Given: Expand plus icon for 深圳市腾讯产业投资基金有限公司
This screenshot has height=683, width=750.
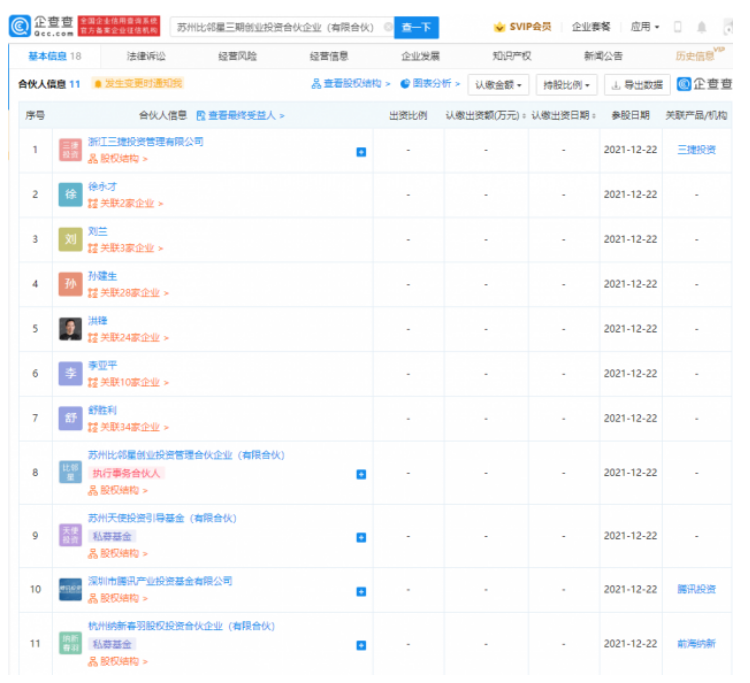Looking at the screenshot, I should click(361, 592).
